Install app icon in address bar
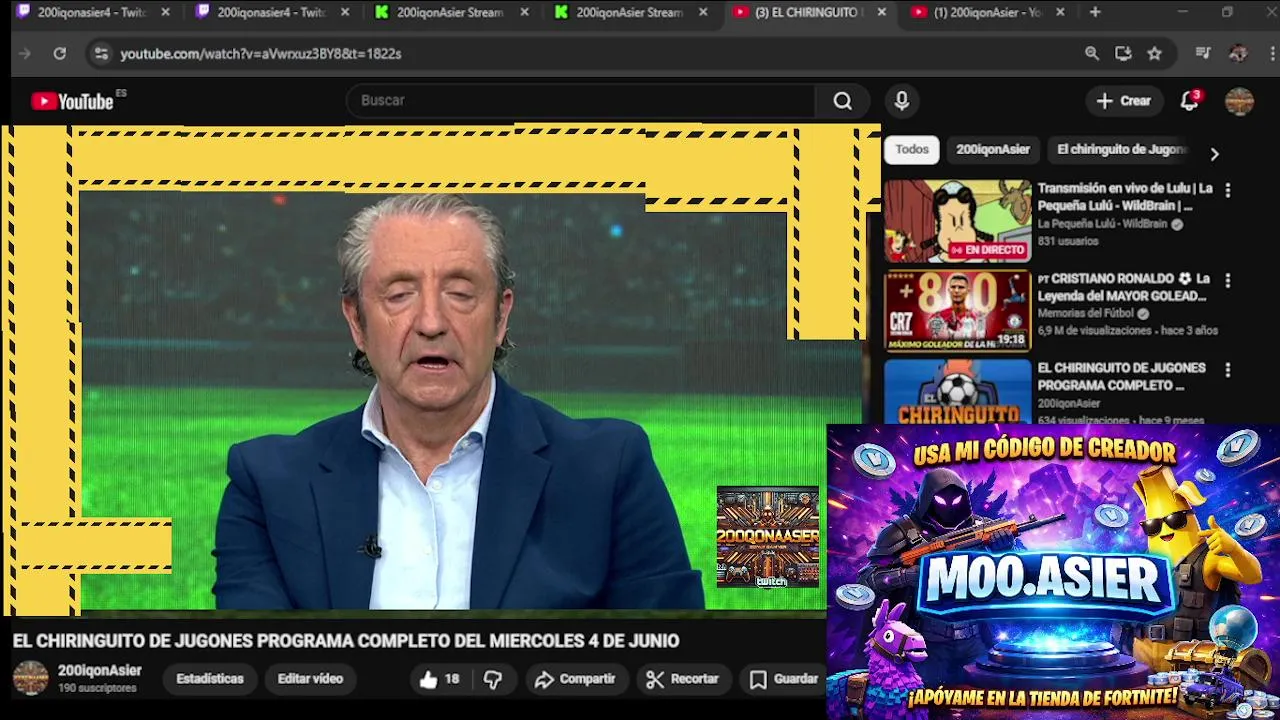1280x720 pixels. pos(1123,54)
